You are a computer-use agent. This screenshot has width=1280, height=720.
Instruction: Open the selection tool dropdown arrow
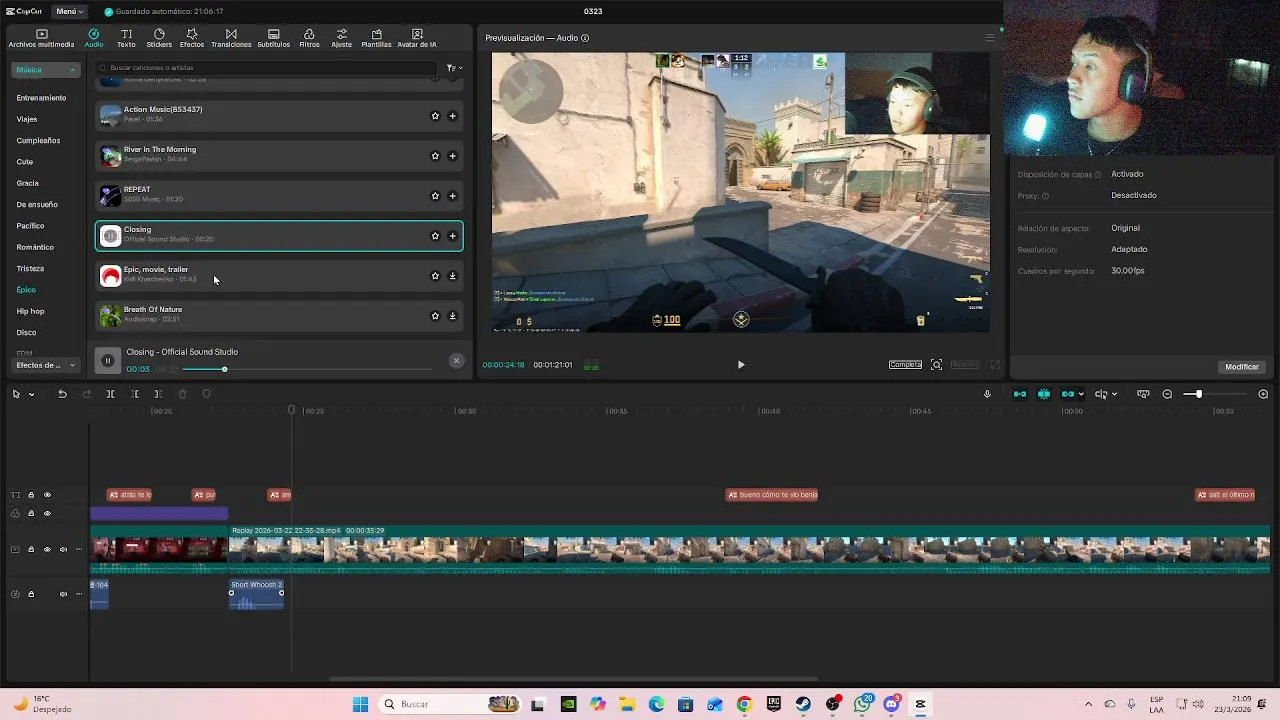(x=31, y=394)
